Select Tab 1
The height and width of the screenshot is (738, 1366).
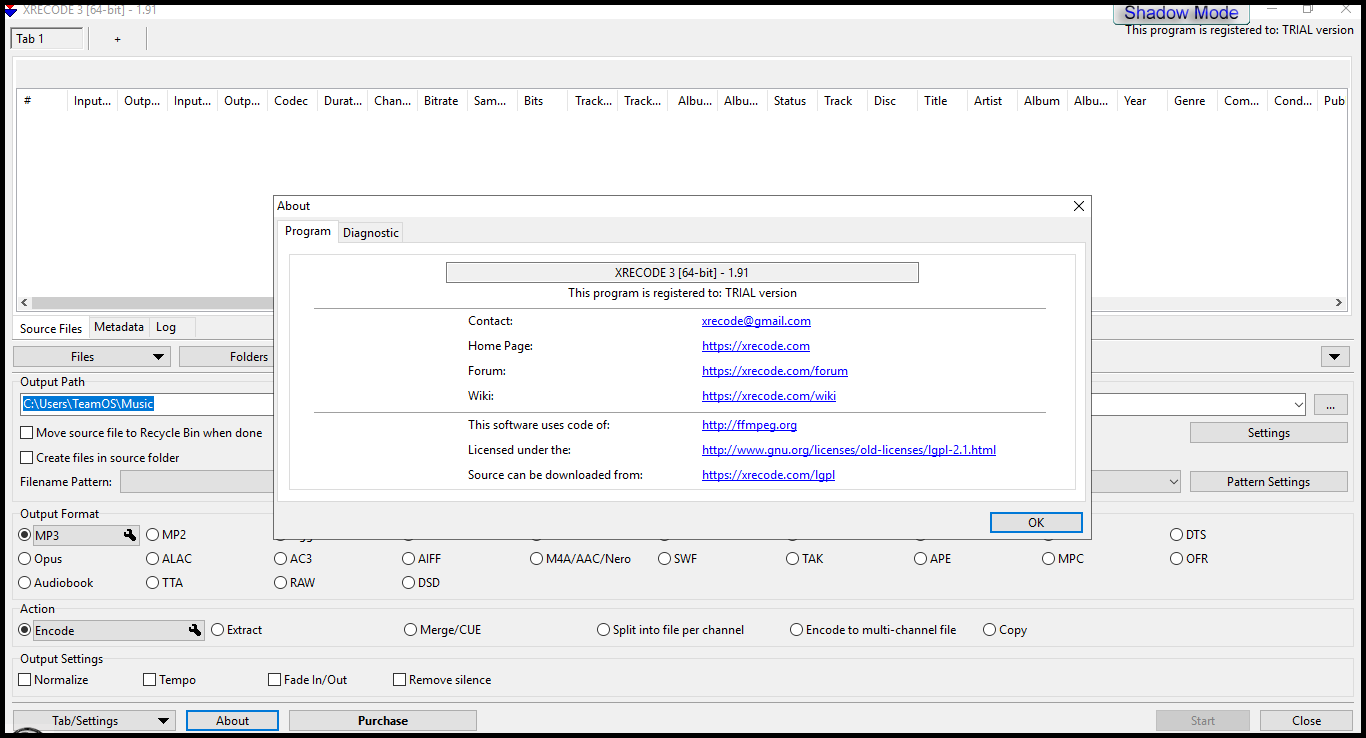pos(47,39)
